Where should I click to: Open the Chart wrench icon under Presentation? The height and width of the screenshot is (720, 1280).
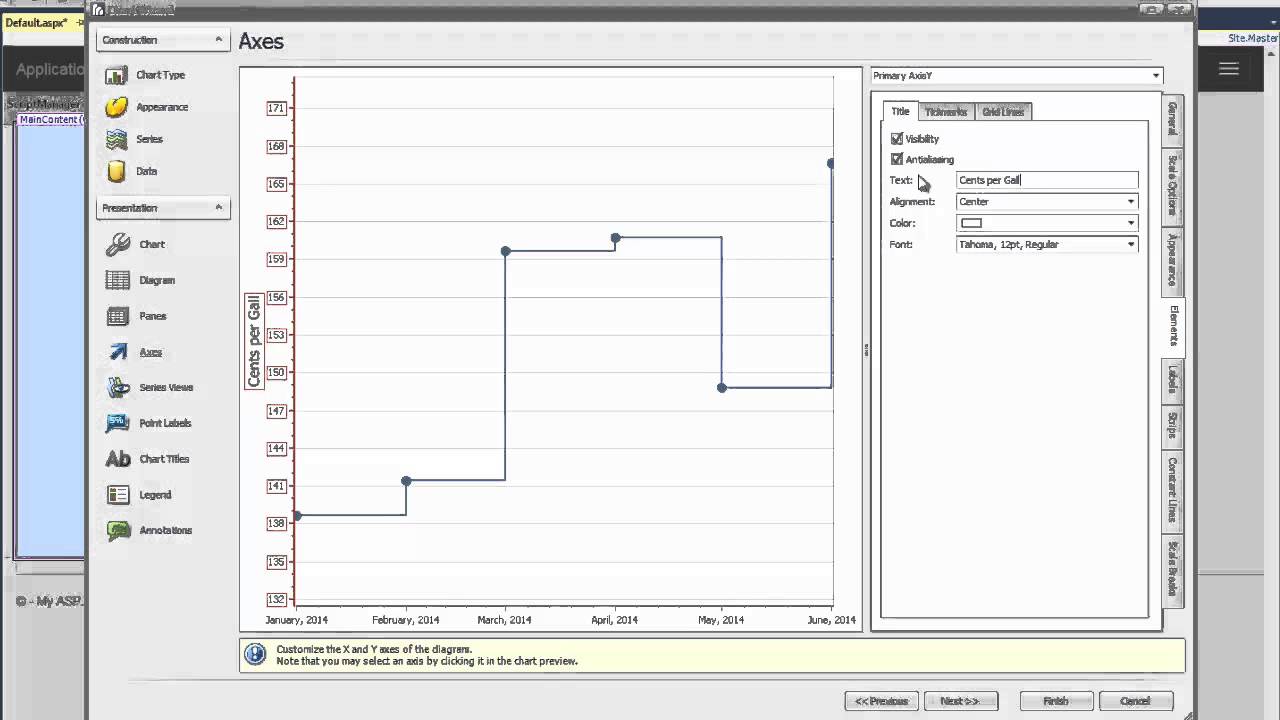click(x=118, y=244)
